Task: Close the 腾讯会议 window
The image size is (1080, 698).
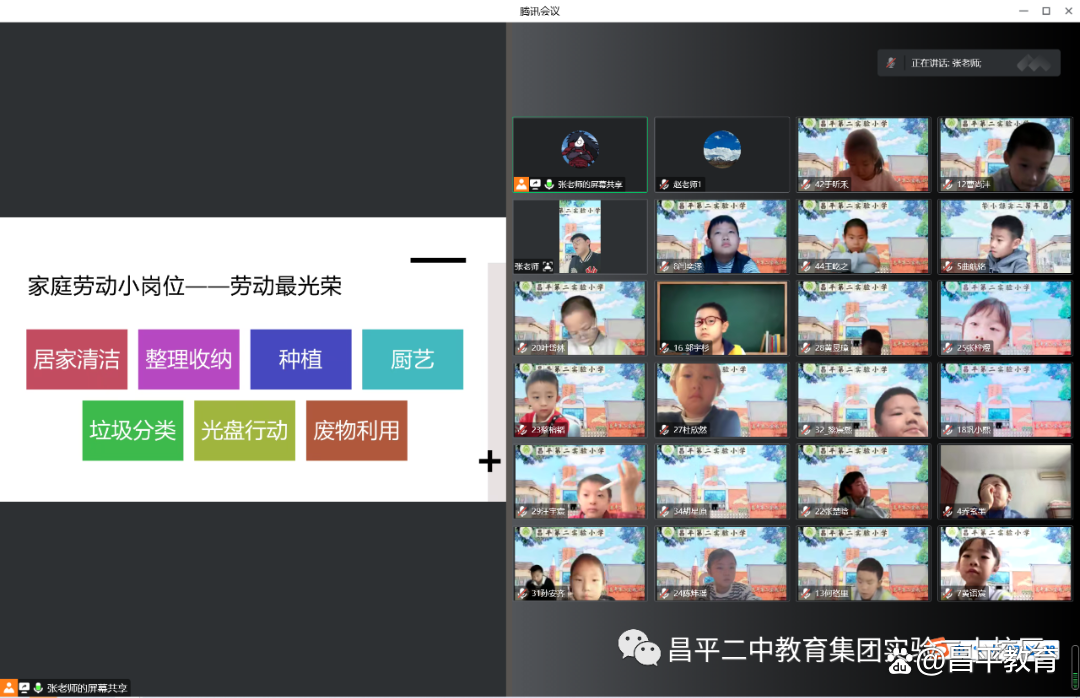Action: tap(1068, 11)
